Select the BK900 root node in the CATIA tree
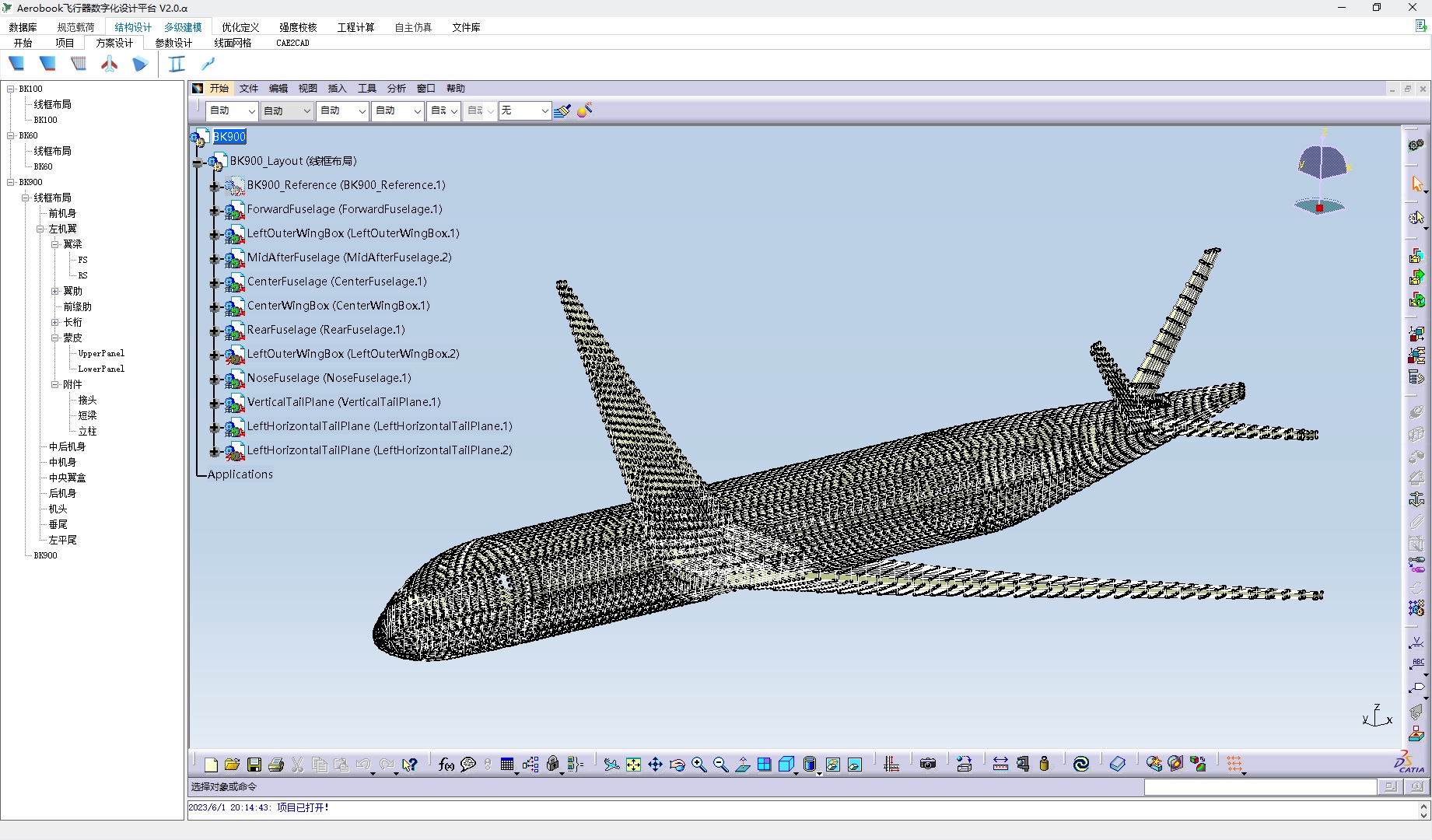Screen dimensions: 1432x840 (229, 137)
